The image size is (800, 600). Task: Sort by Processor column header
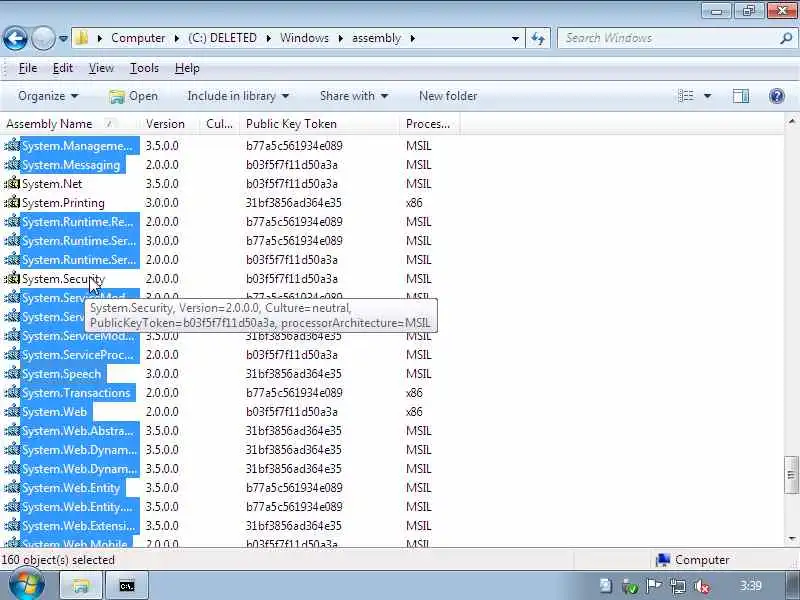click(430, 124)
